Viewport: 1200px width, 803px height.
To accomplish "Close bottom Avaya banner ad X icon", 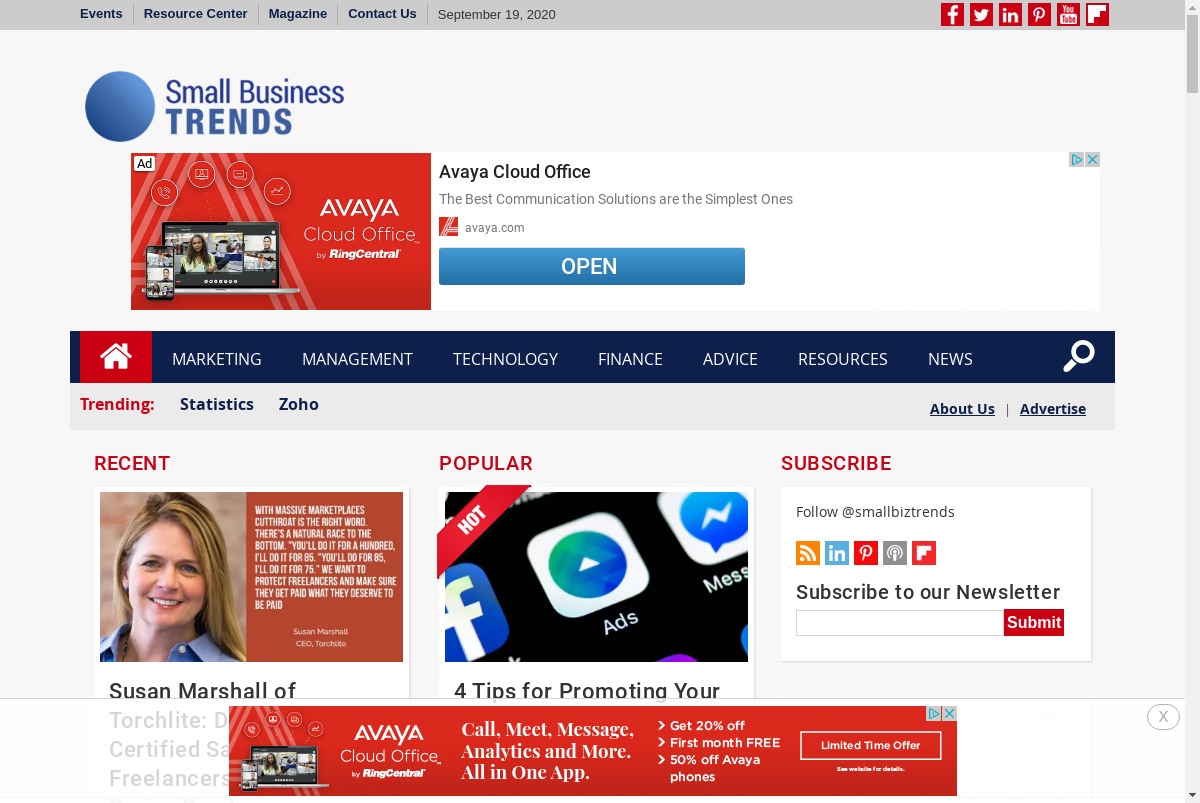I will tap(950, 713).
